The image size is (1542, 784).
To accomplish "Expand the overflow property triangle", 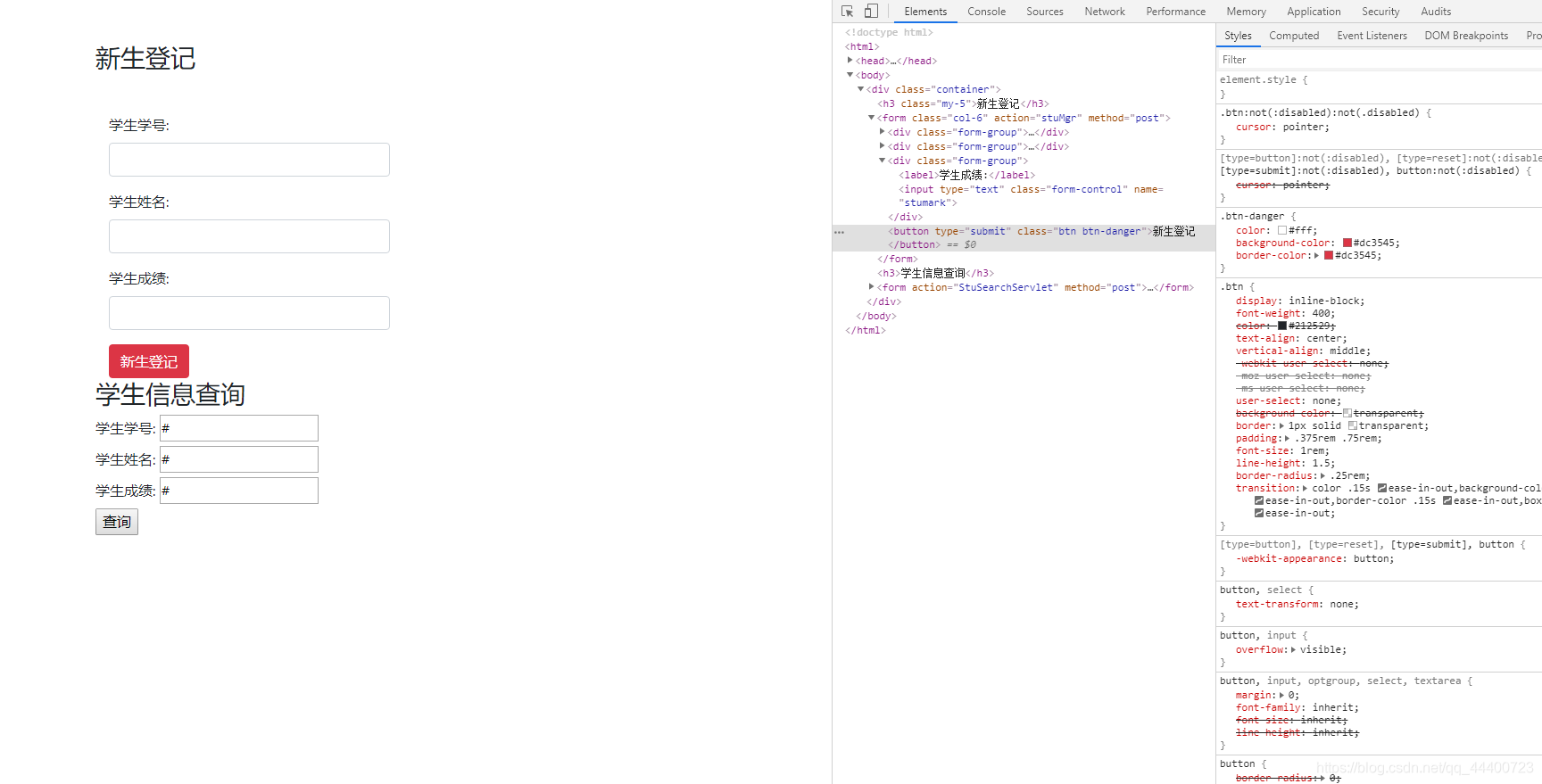I will [x=1293, y=650].
